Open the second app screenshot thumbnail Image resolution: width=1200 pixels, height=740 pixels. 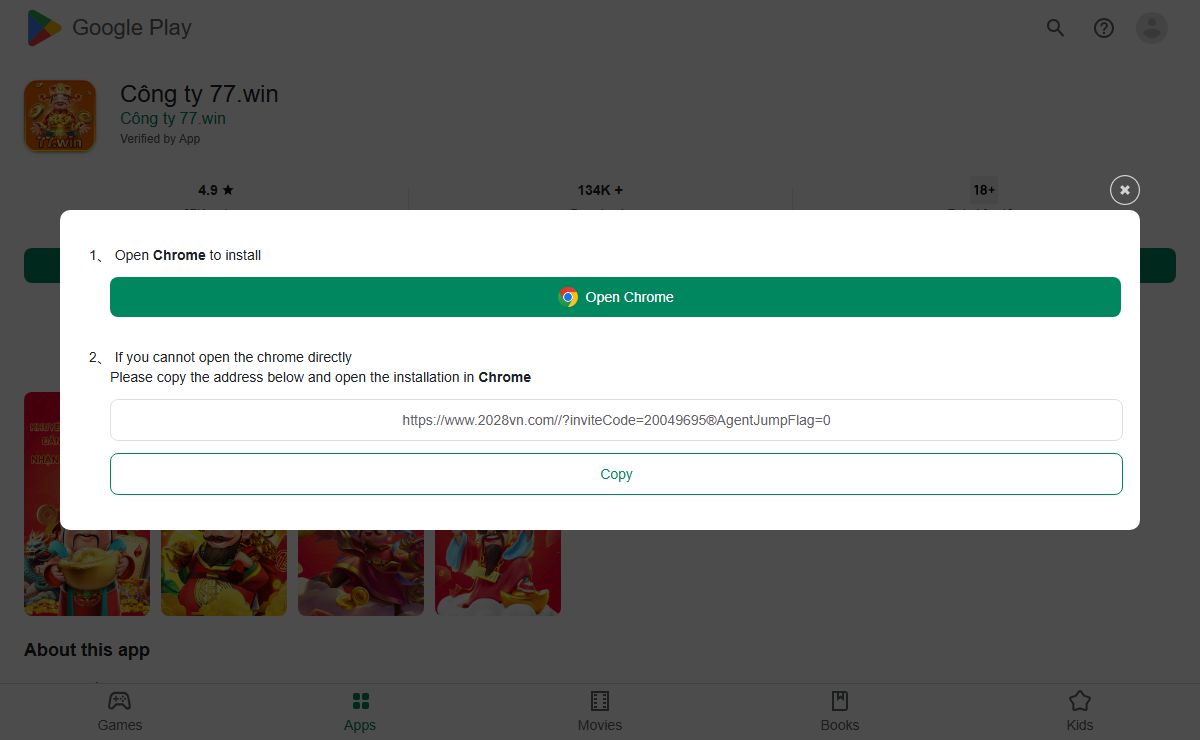(x=224, y=572)
